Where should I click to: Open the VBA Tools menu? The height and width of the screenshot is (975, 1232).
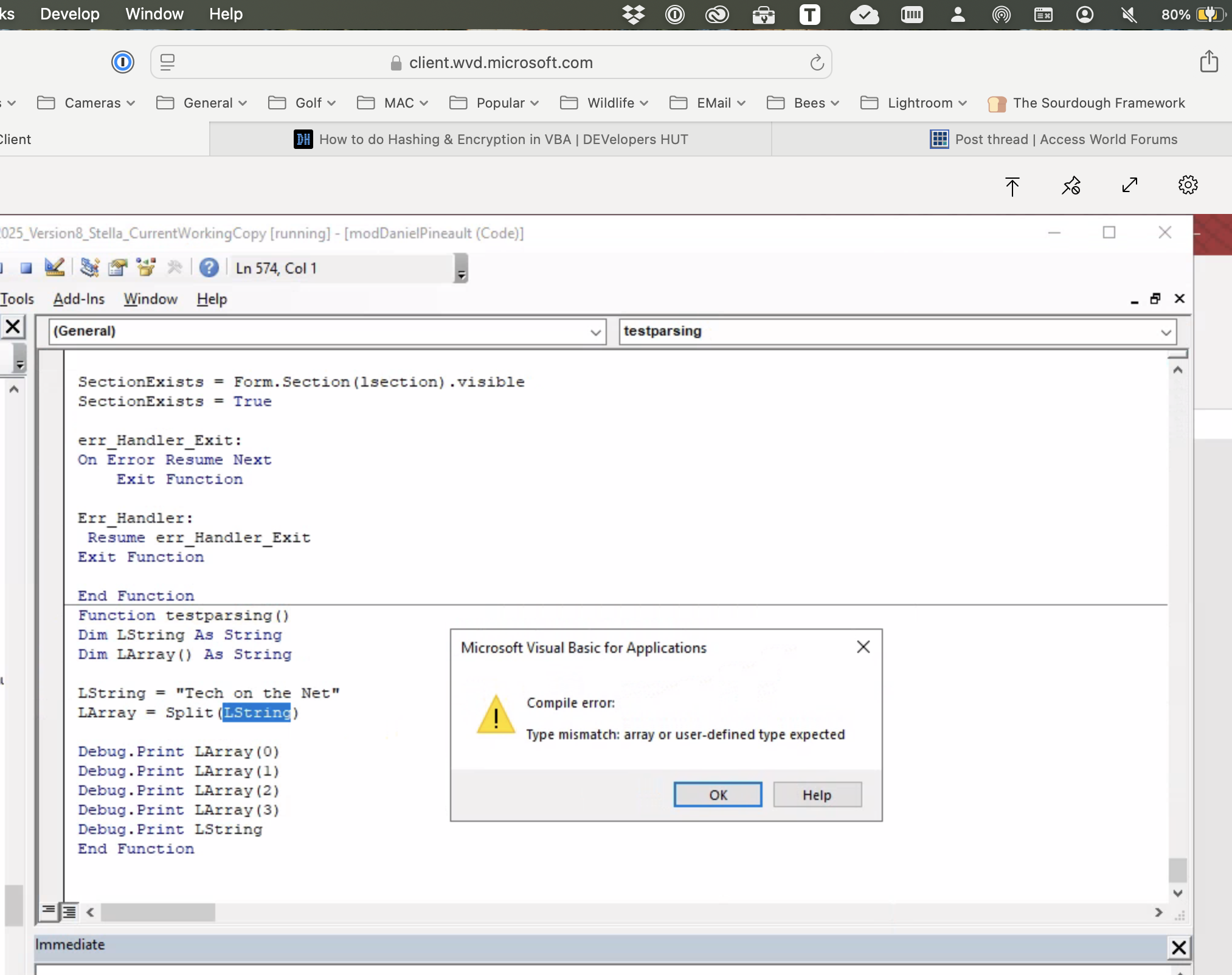pyautogui.click(x=17, y=299)
